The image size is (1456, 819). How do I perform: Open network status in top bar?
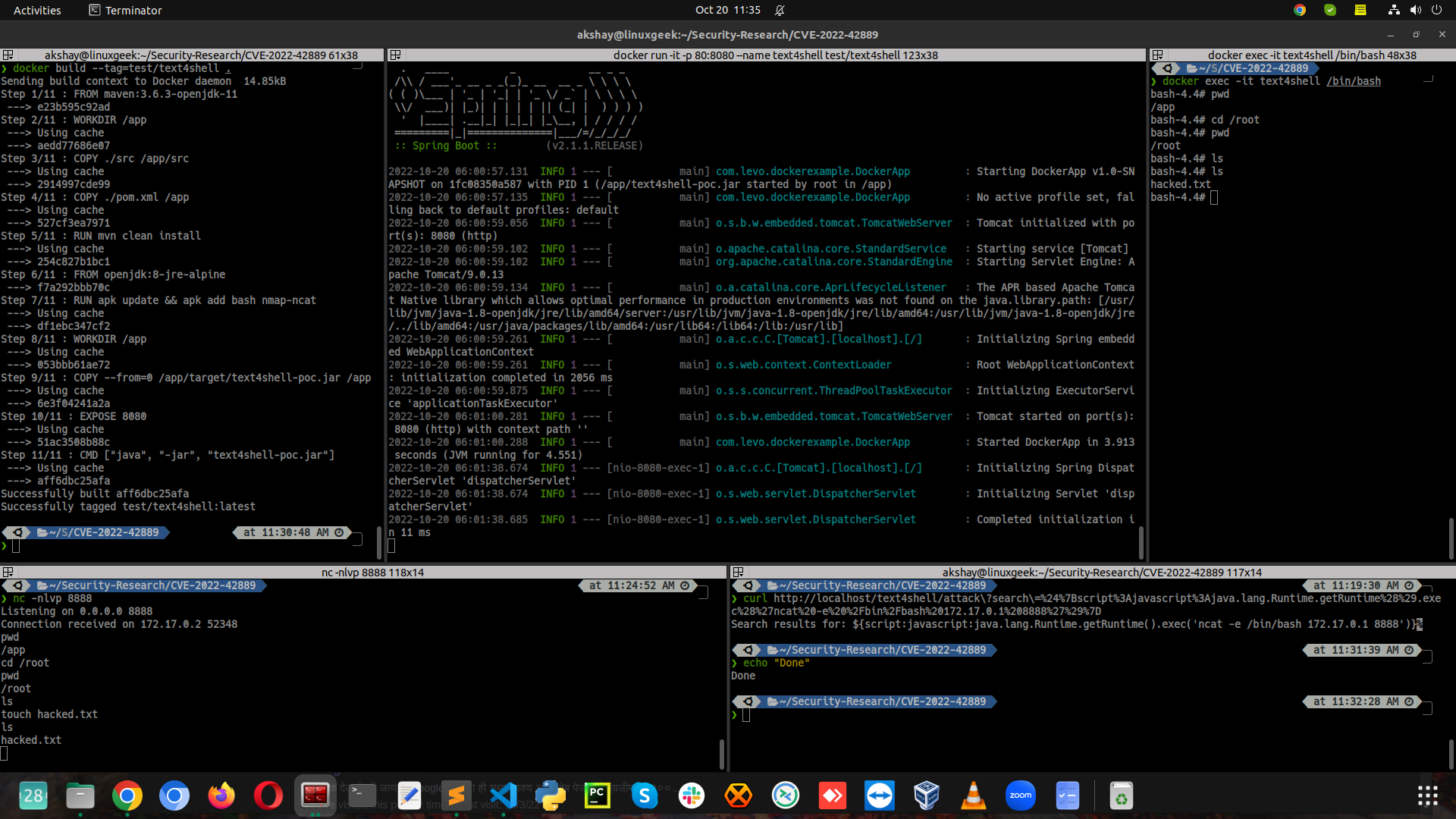[x=1394, y=10]
